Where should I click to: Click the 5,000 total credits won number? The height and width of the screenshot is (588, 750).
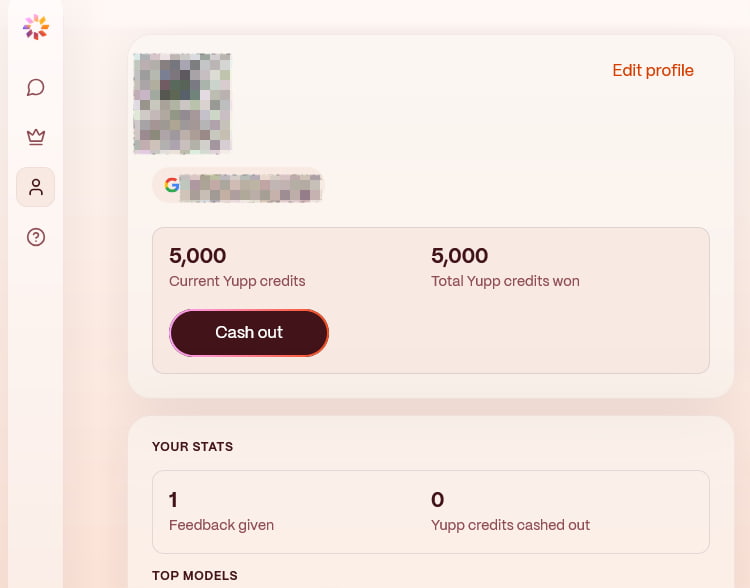[x=460, y=255]
